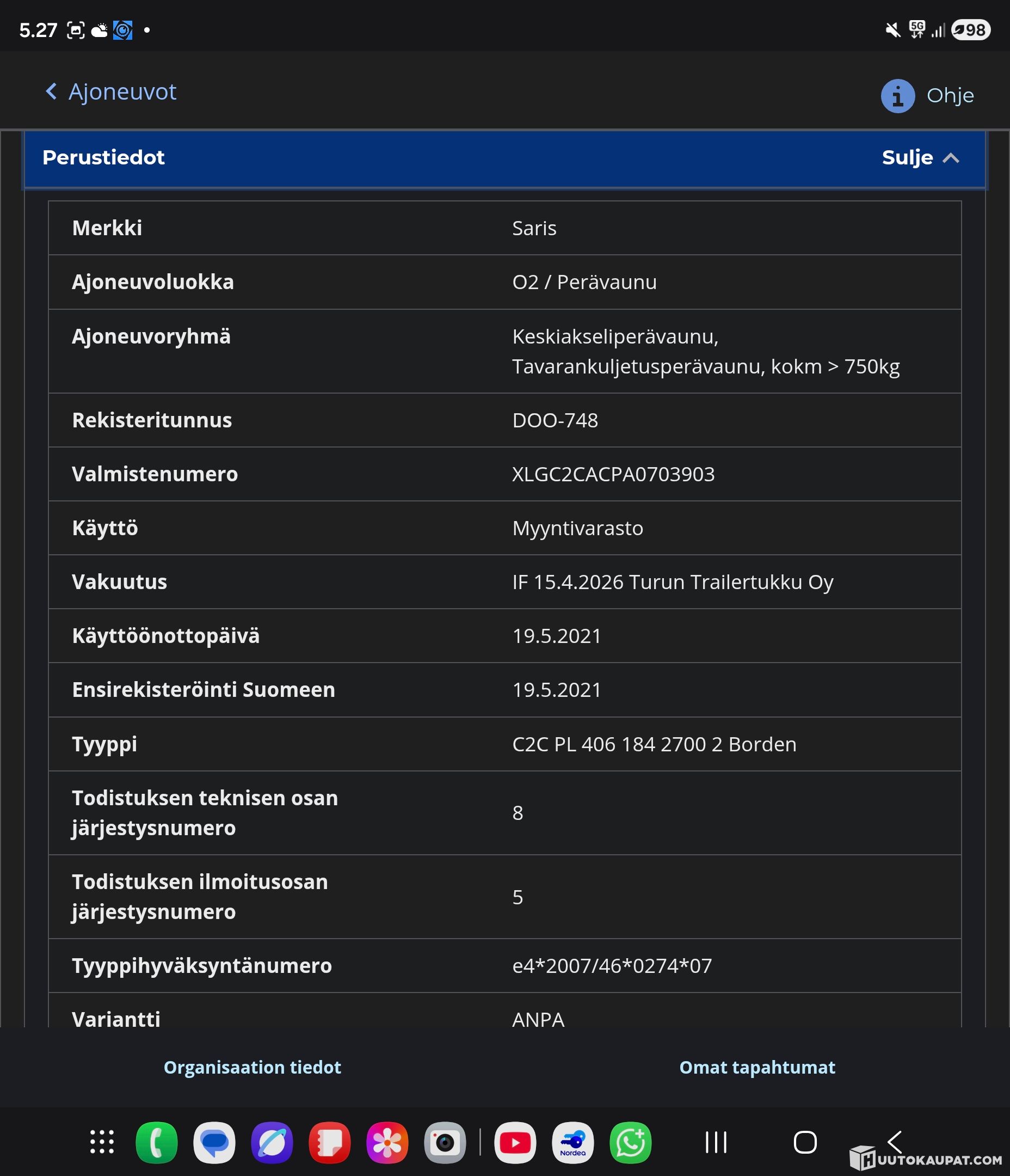Tap the blue info icon beside Ohje
This screenshot has height=1176, width=1010.
click(897, 96)
